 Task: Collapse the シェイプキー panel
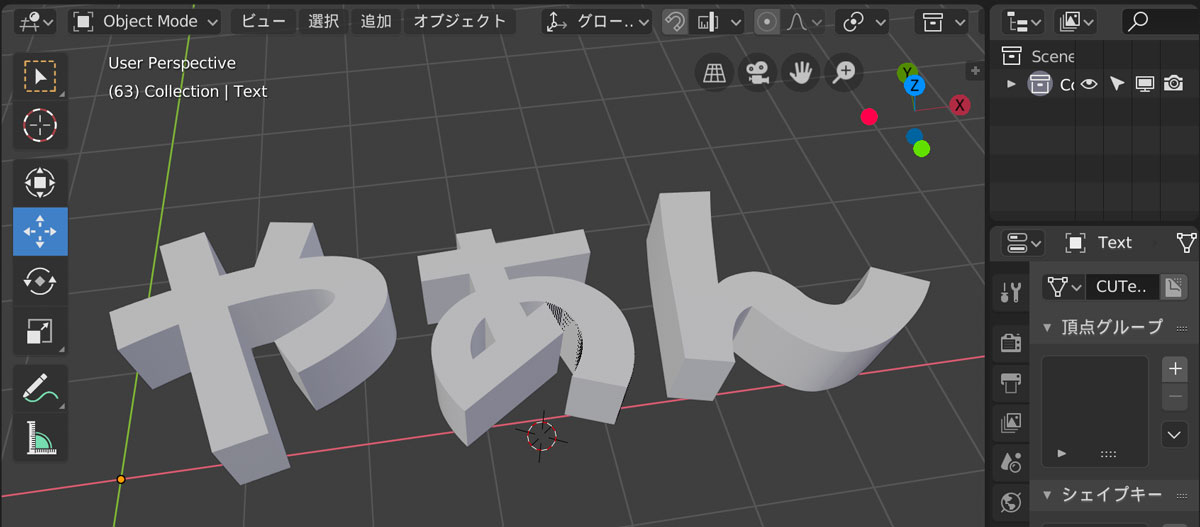[1048, 495]
